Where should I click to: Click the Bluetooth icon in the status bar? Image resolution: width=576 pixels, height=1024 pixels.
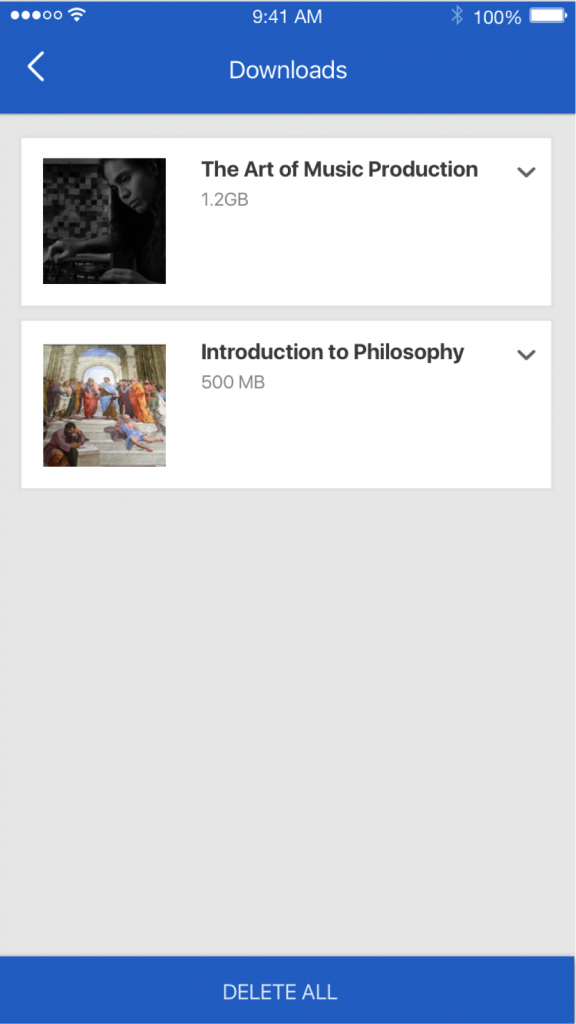(457, 15)
